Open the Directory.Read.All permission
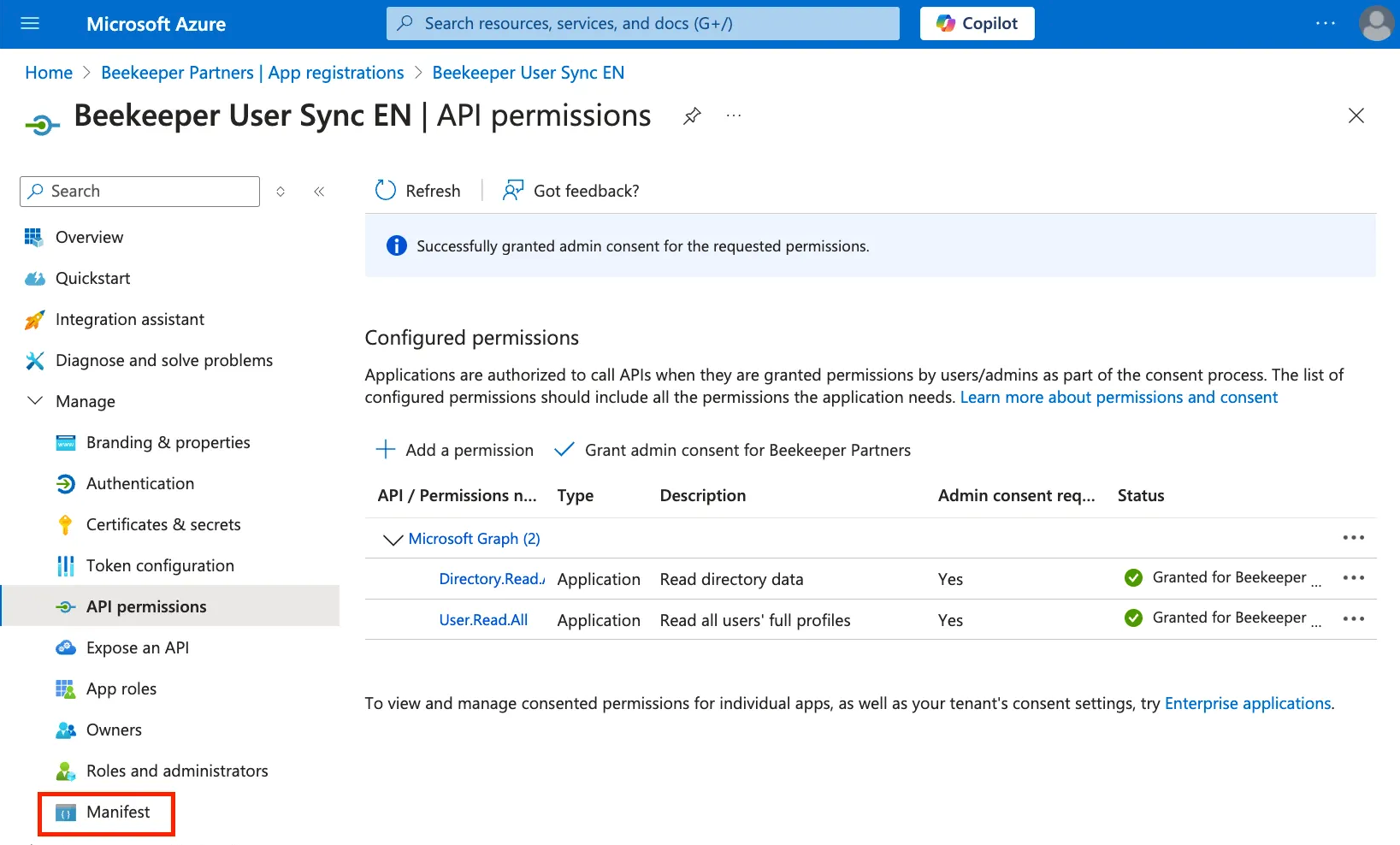This screenshot has height=845, width=1400. tap(492, 579)
